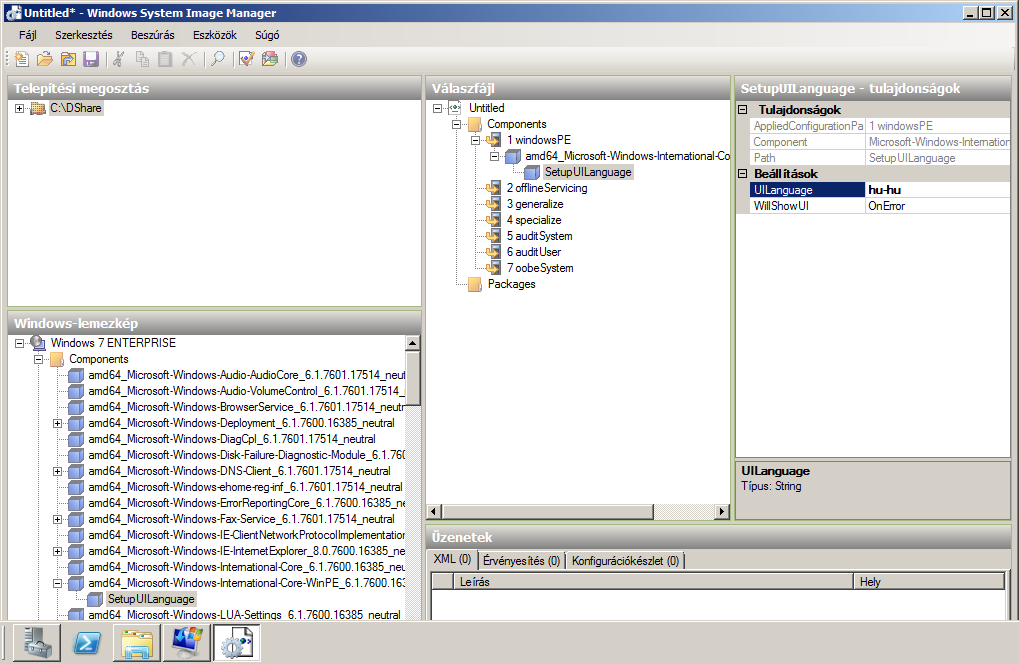Select the 5 auditSystem pass

pyautogui.click(x=539, y=236)
